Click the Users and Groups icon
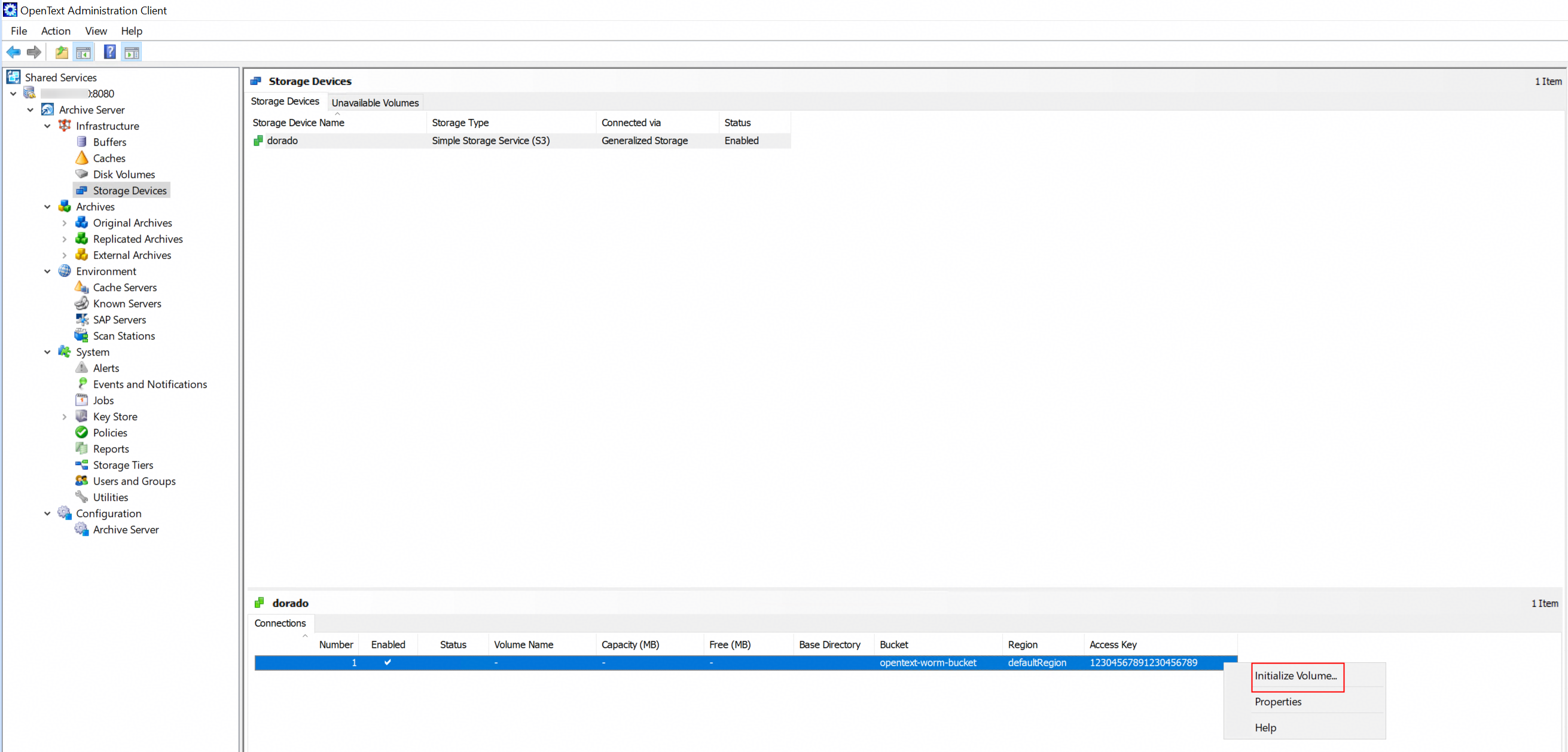 pyautogui.click(x=81, y=481)
